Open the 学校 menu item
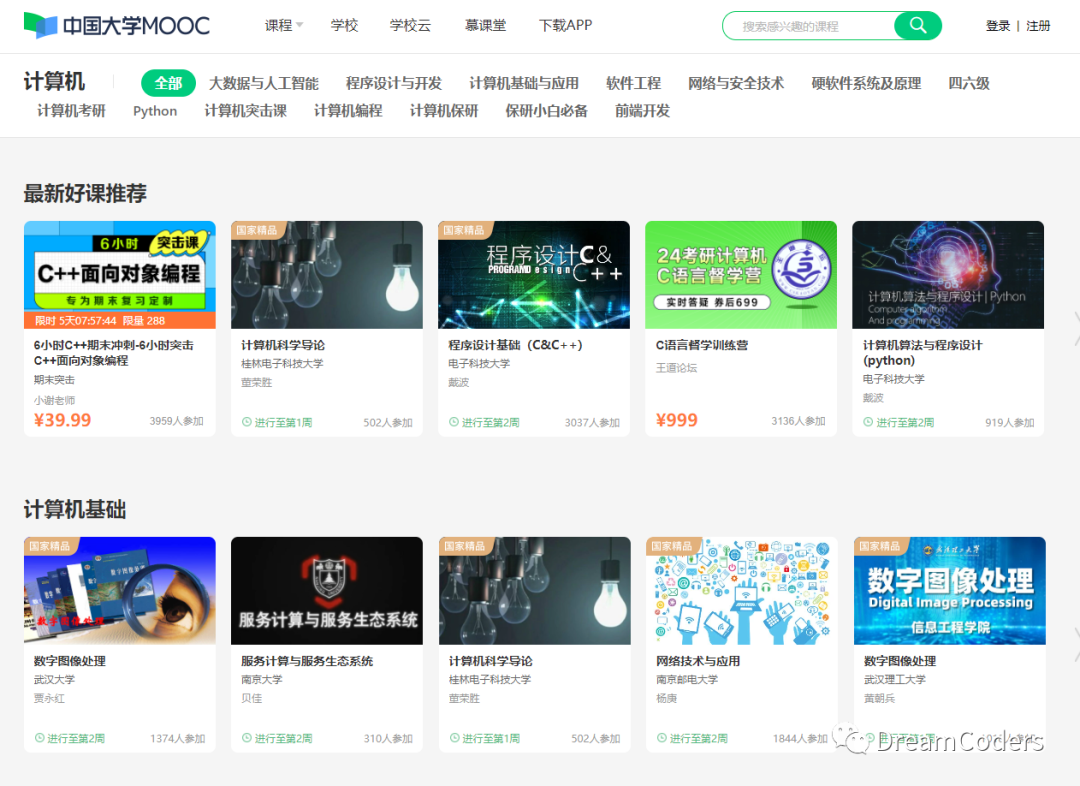This screenshot has height=786, width=1080. pos(344,25)
